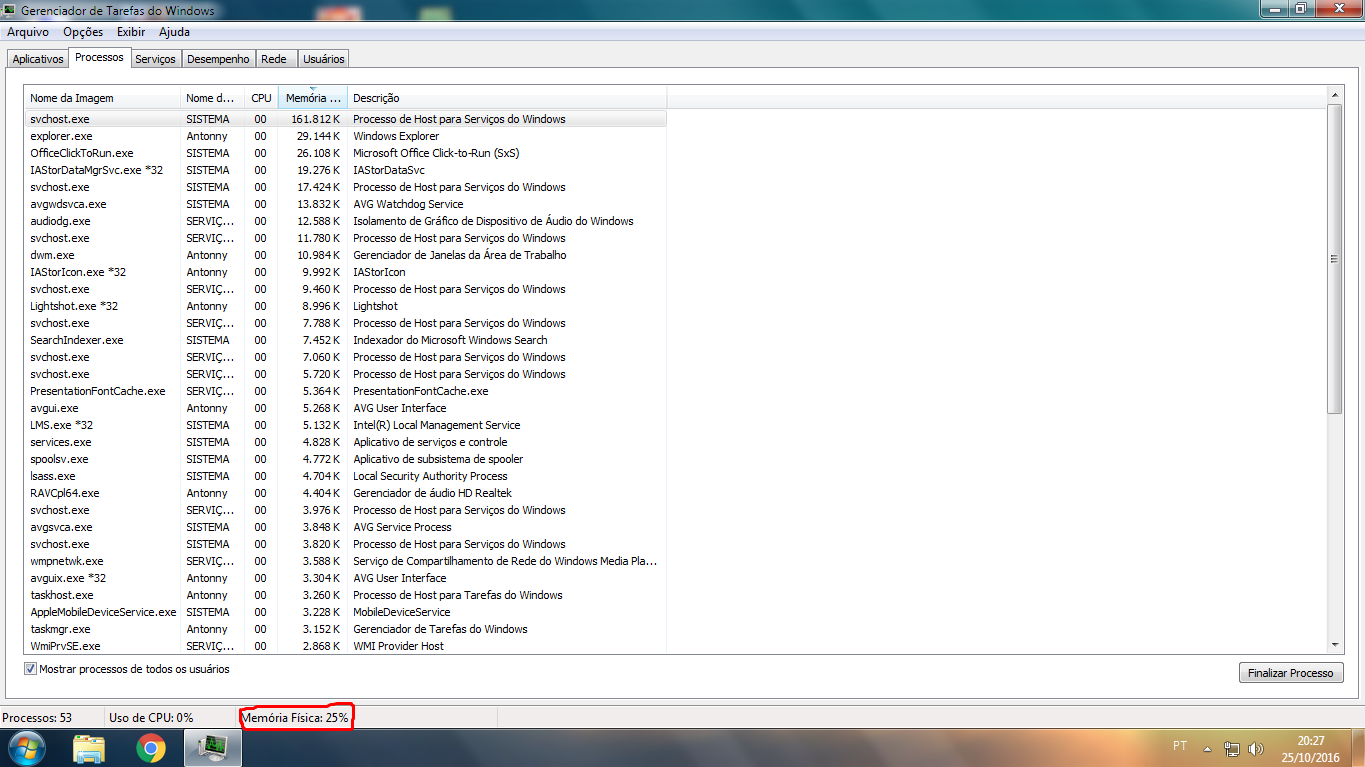Select the IAStorIcon.exe *32 process
This screenshot has width=1365, height=767.
click(345, 272)
